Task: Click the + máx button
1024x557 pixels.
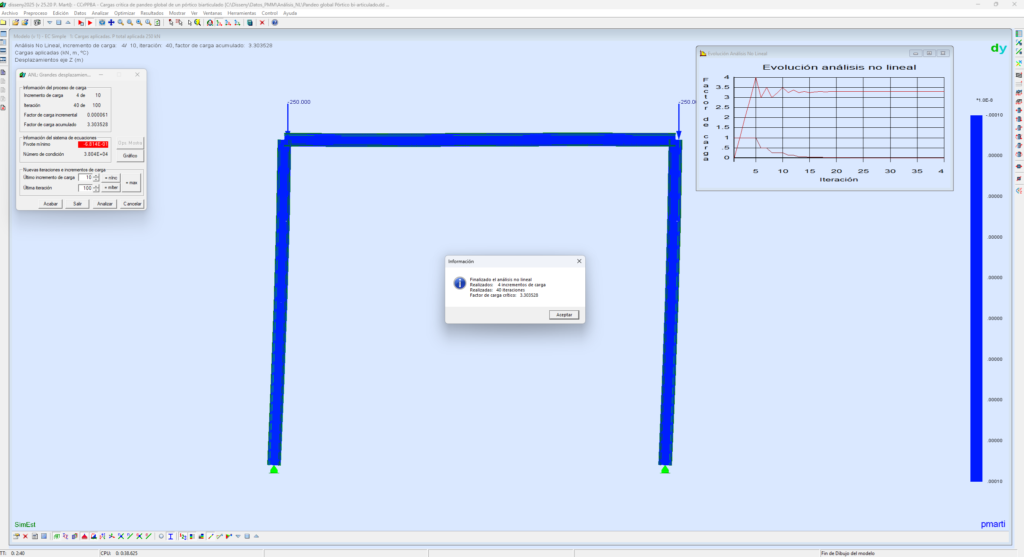Action: click(132, 182)
